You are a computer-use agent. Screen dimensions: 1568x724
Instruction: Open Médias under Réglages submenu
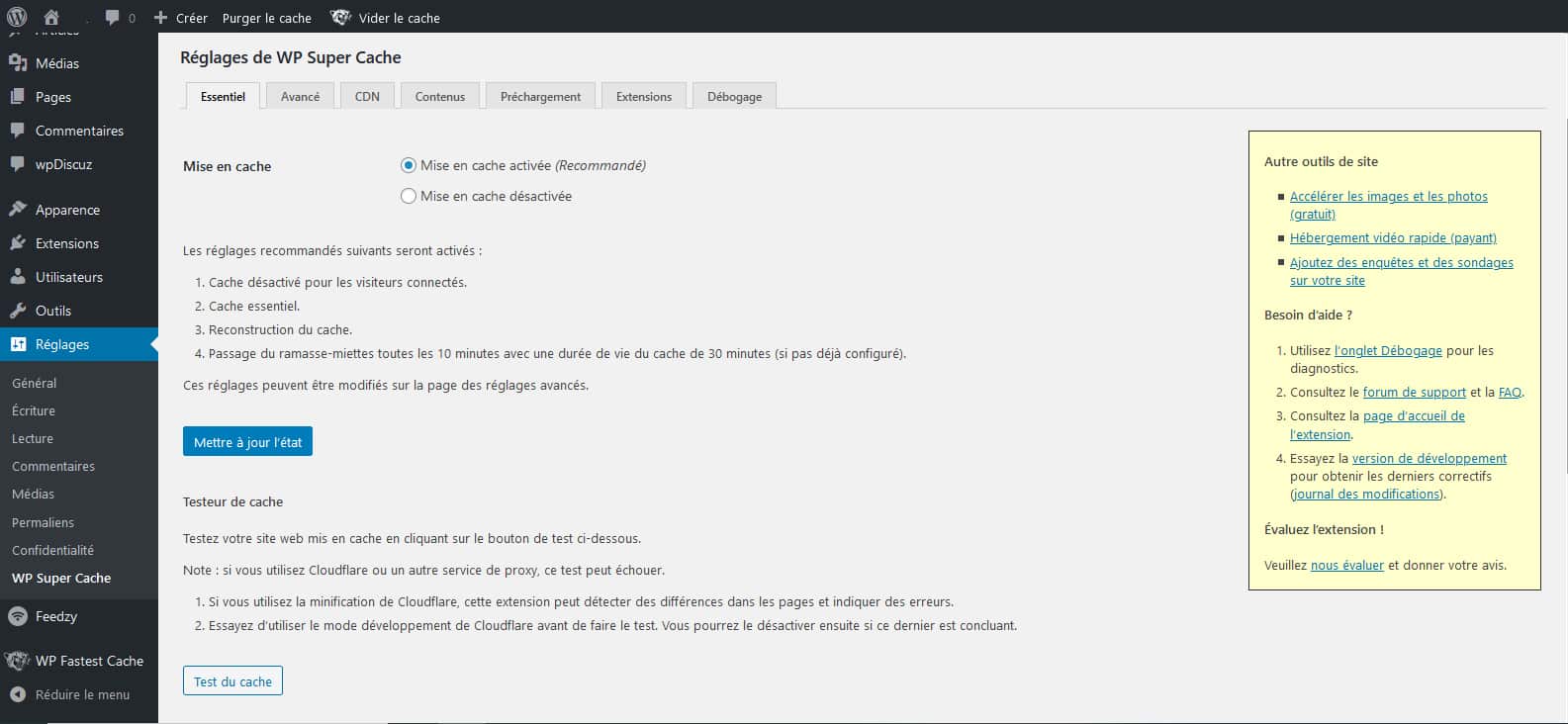coord(34,494)
